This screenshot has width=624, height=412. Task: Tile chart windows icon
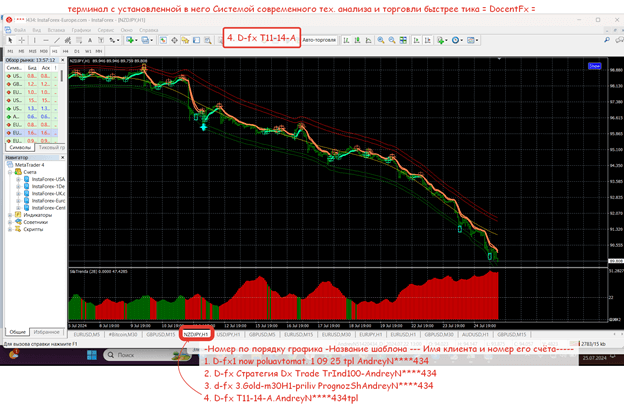[x=403, y=40]
